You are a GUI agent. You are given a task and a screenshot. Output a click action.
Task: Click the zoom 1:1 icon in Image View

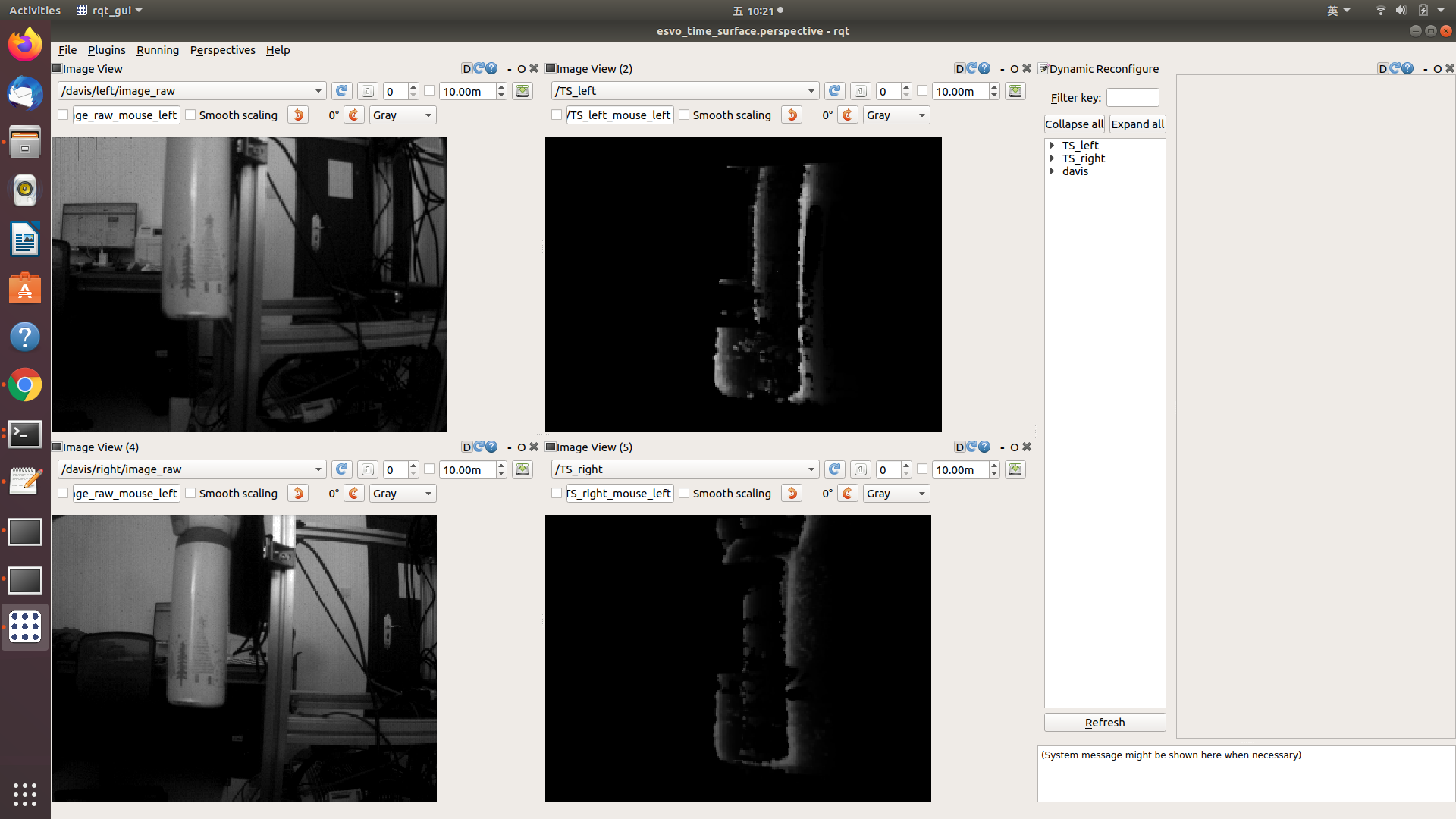point(367,90)
